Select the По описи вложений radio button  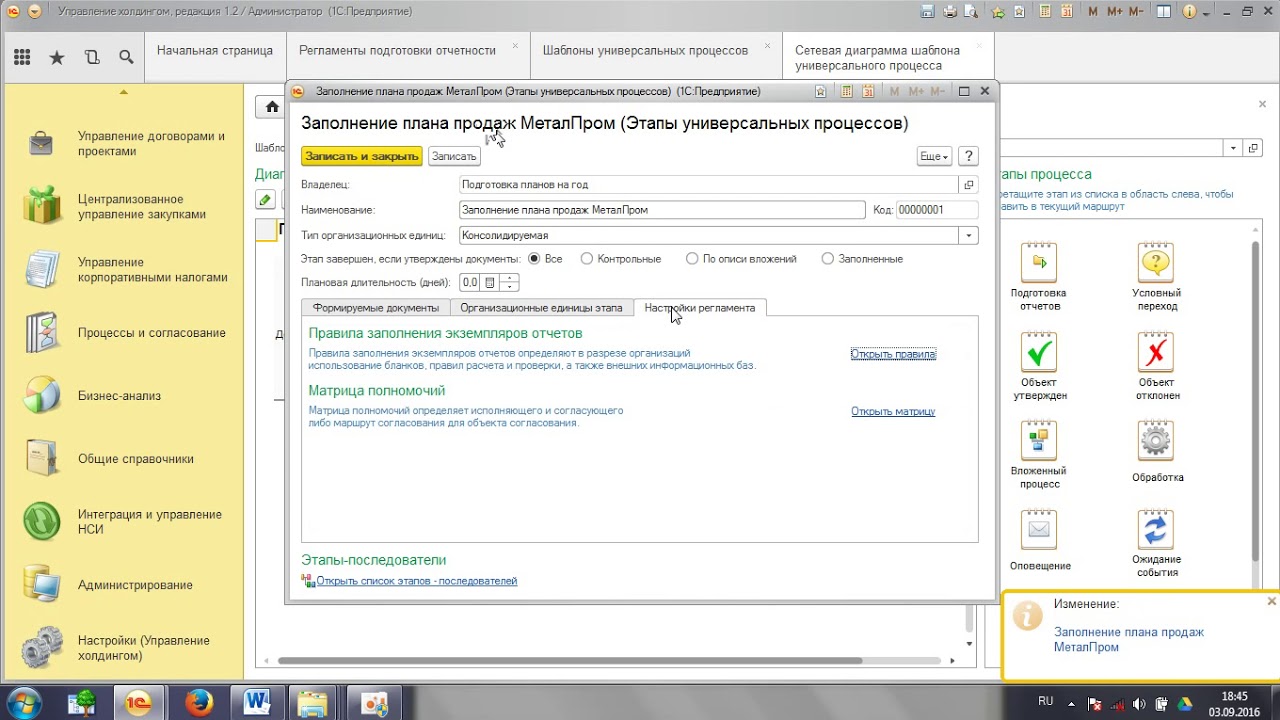coord(692,259)
